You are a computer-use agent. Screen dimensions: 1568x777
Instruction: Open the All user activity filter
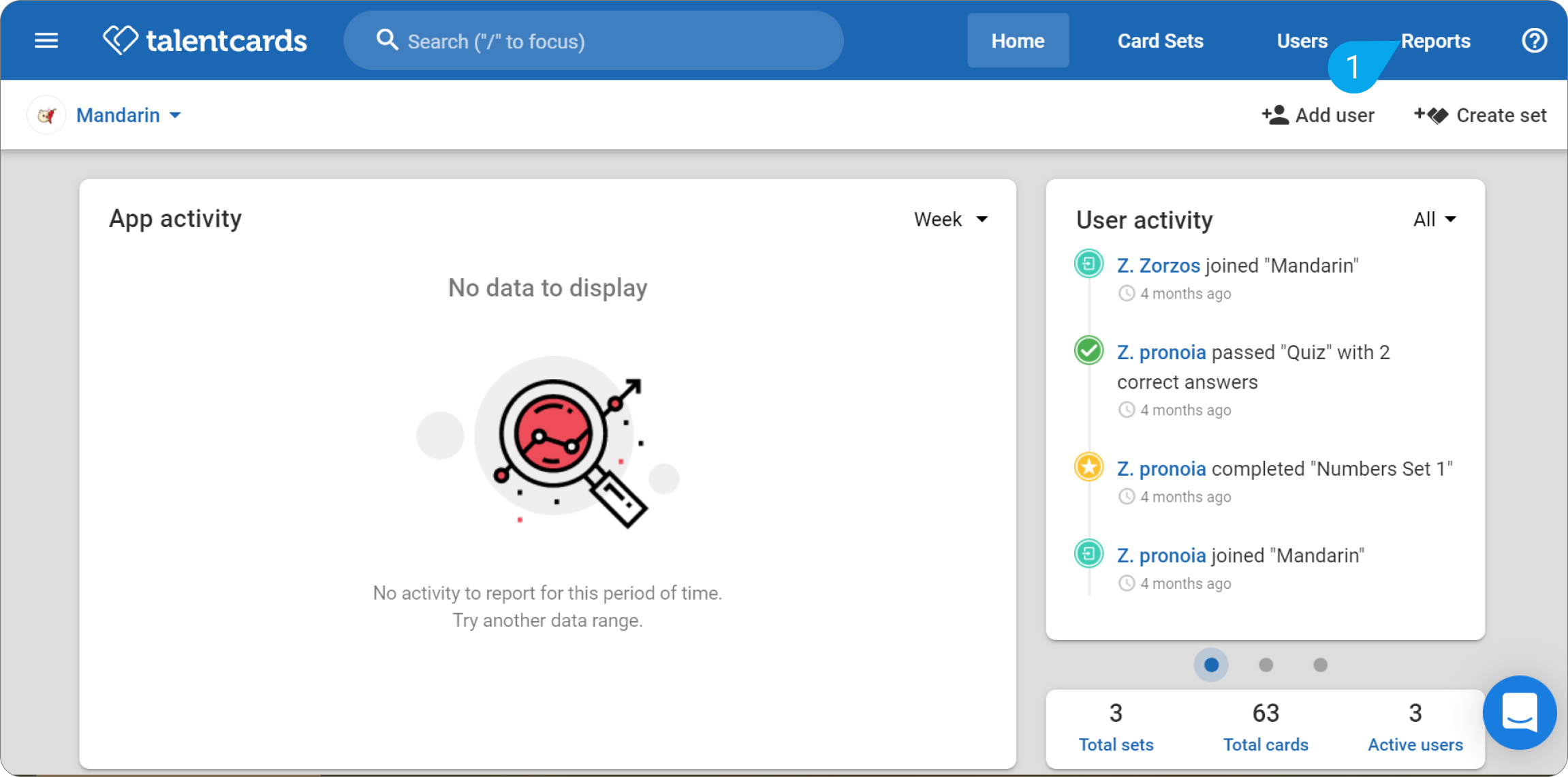(1434, 219)
